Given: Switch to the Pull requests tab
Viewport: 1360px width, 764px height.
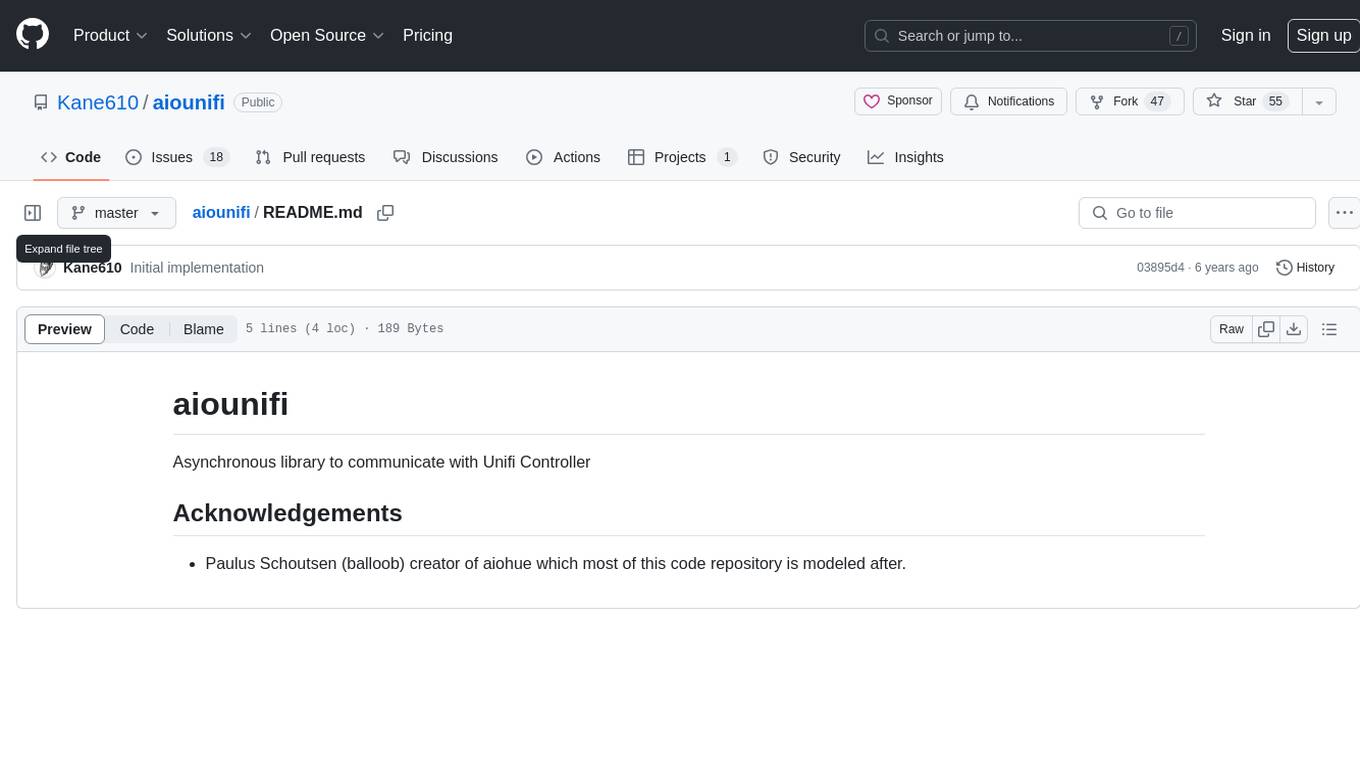Looking at the screenshot, I should point(310,157).
